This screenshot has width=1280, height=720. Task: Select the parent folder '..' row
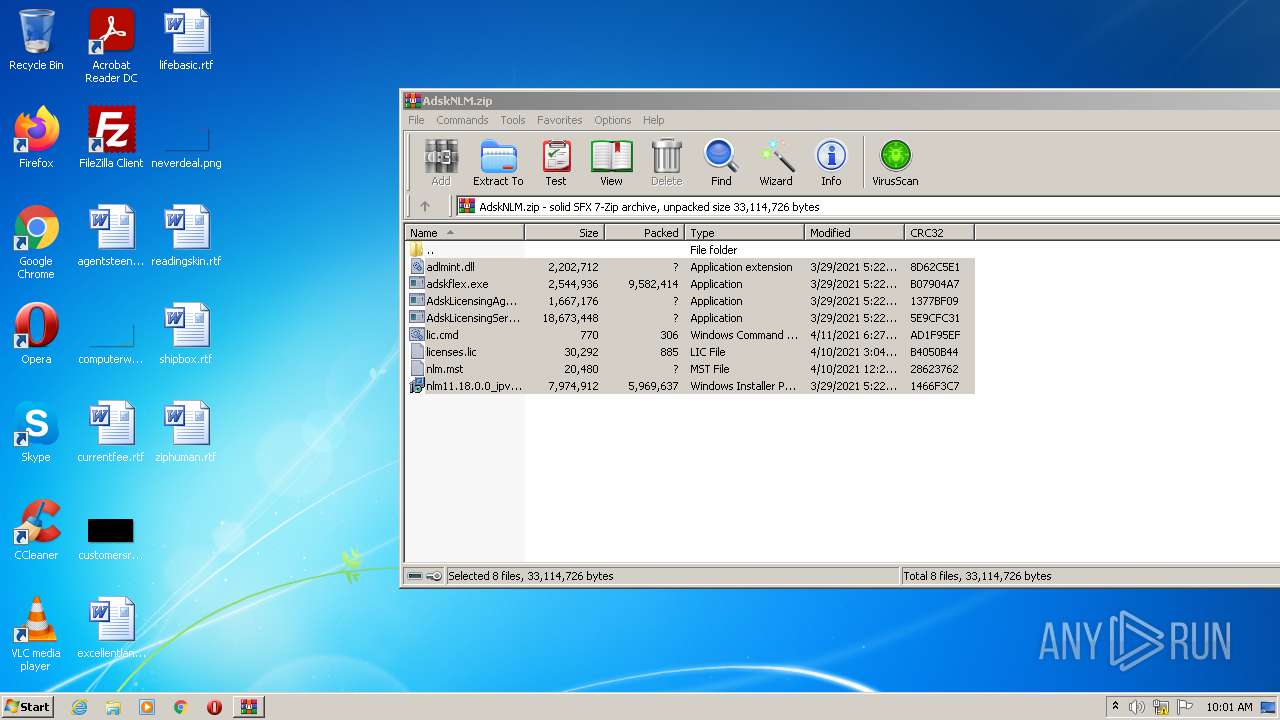tap(689, 250)
